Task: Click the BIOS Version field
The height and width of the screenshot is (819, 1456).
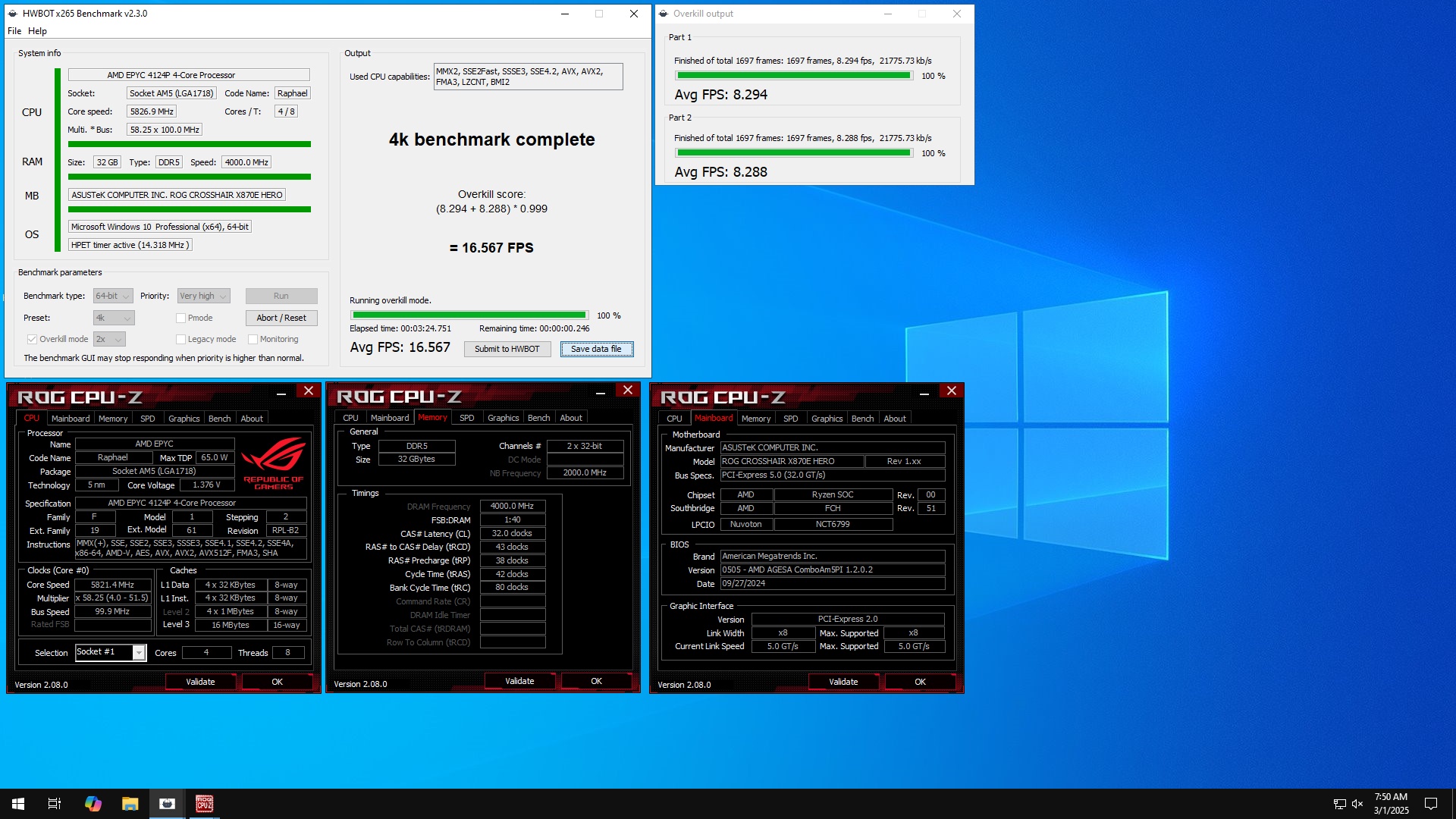Action: (833, 570)
